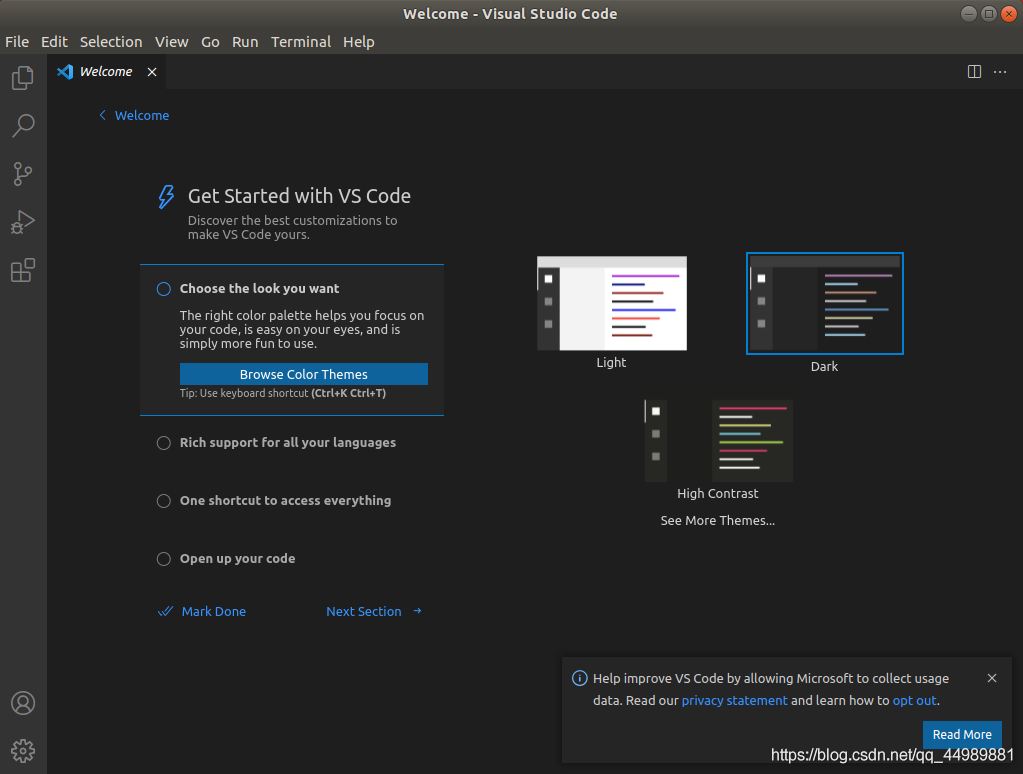The image size is (1023, 774).
Task: Open the Help menu
Action: click(x=359, y=42)
